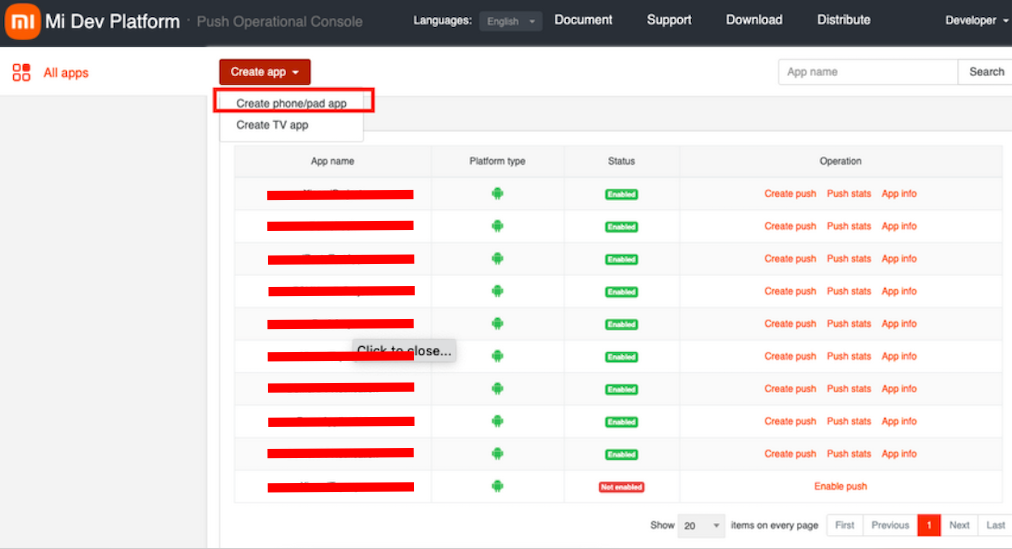Click the Search button
This screenshot has width=1012, height=549.
click(986, 72)
